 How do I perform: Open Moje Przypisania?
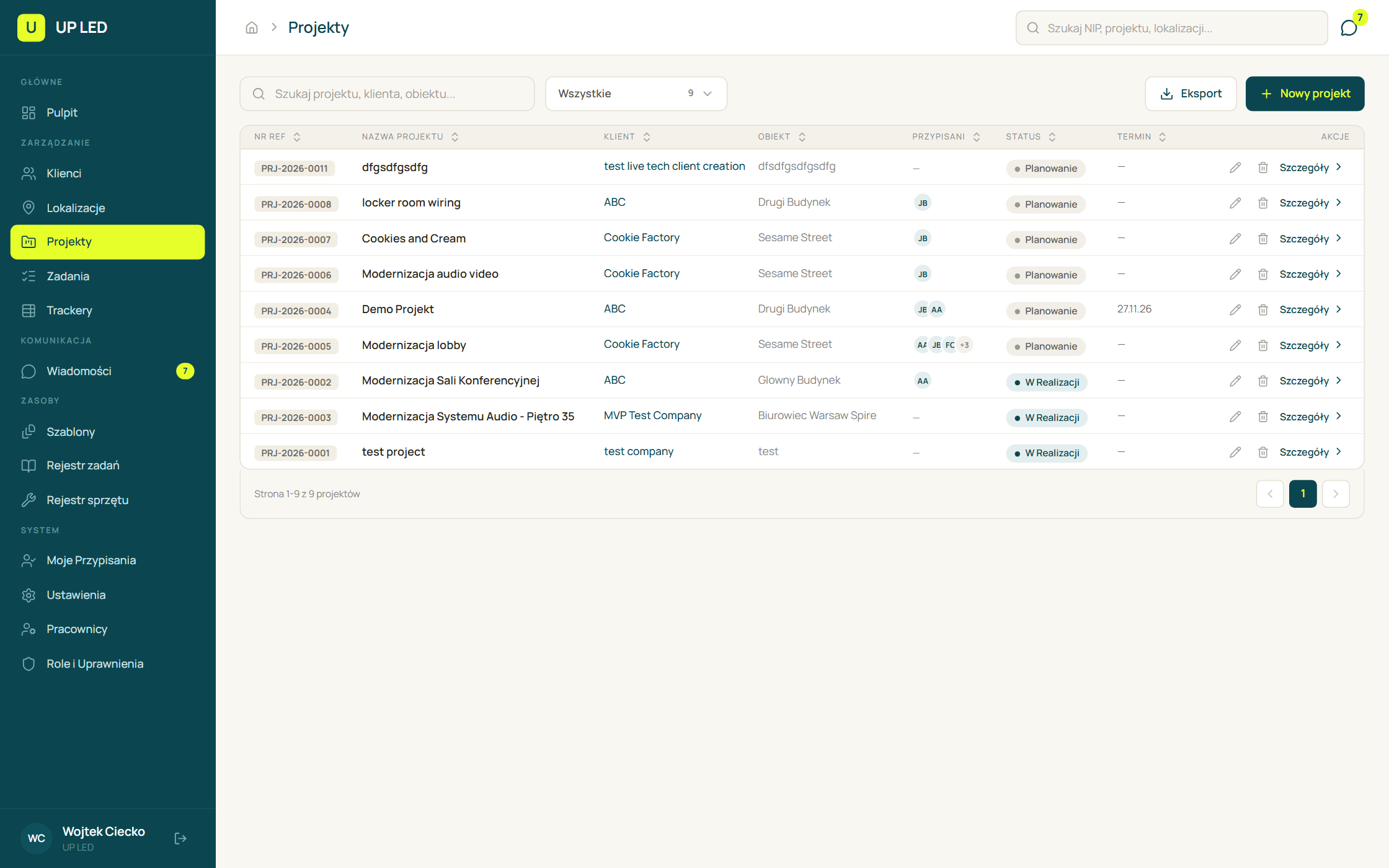107,560
